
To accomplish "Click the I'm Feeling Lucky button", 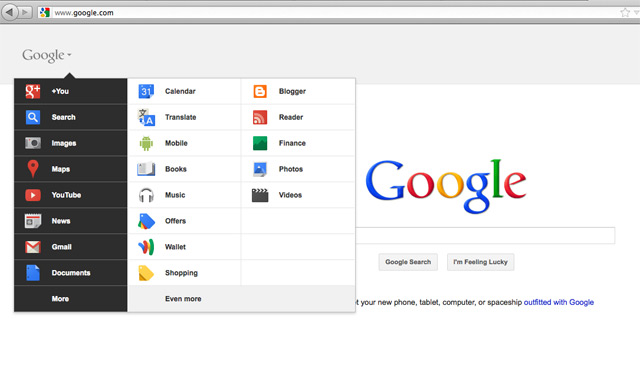I will tap(480, 262).
